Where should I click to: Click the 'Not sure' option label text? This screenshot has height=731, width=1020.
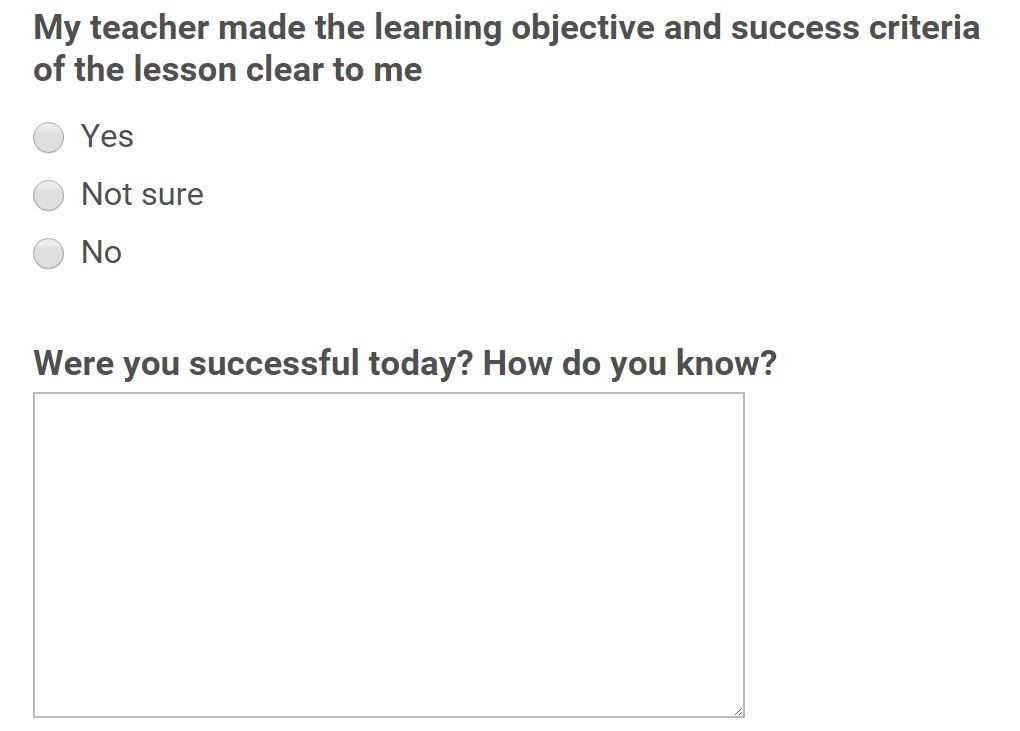142,194
